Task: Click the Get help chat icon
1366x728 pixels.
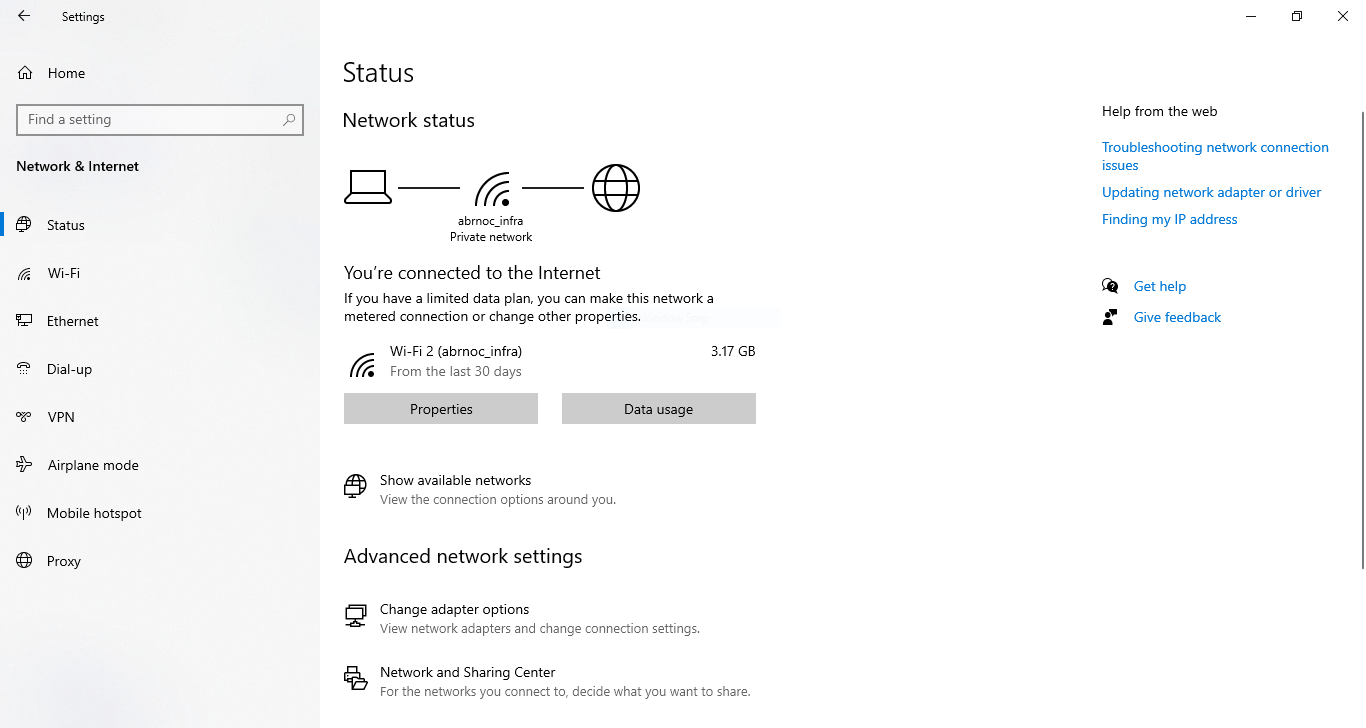Action: (x=1110, y=286)
